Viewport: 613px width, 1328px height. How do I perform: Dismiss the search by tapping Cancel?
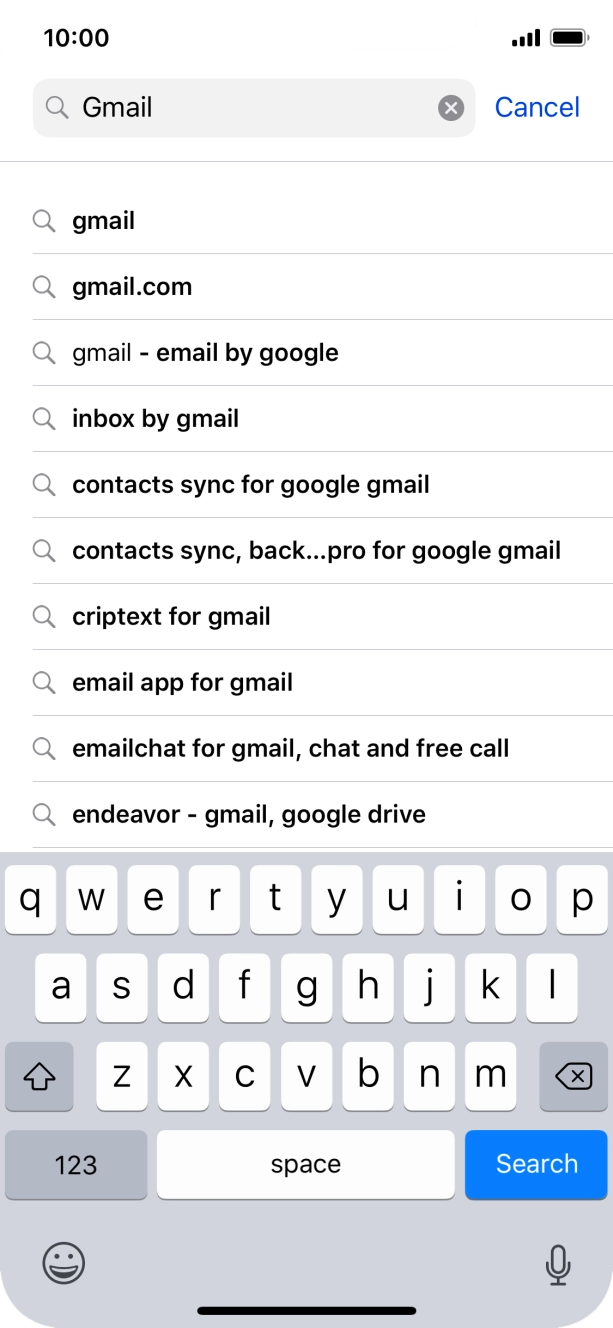point(537,107)
